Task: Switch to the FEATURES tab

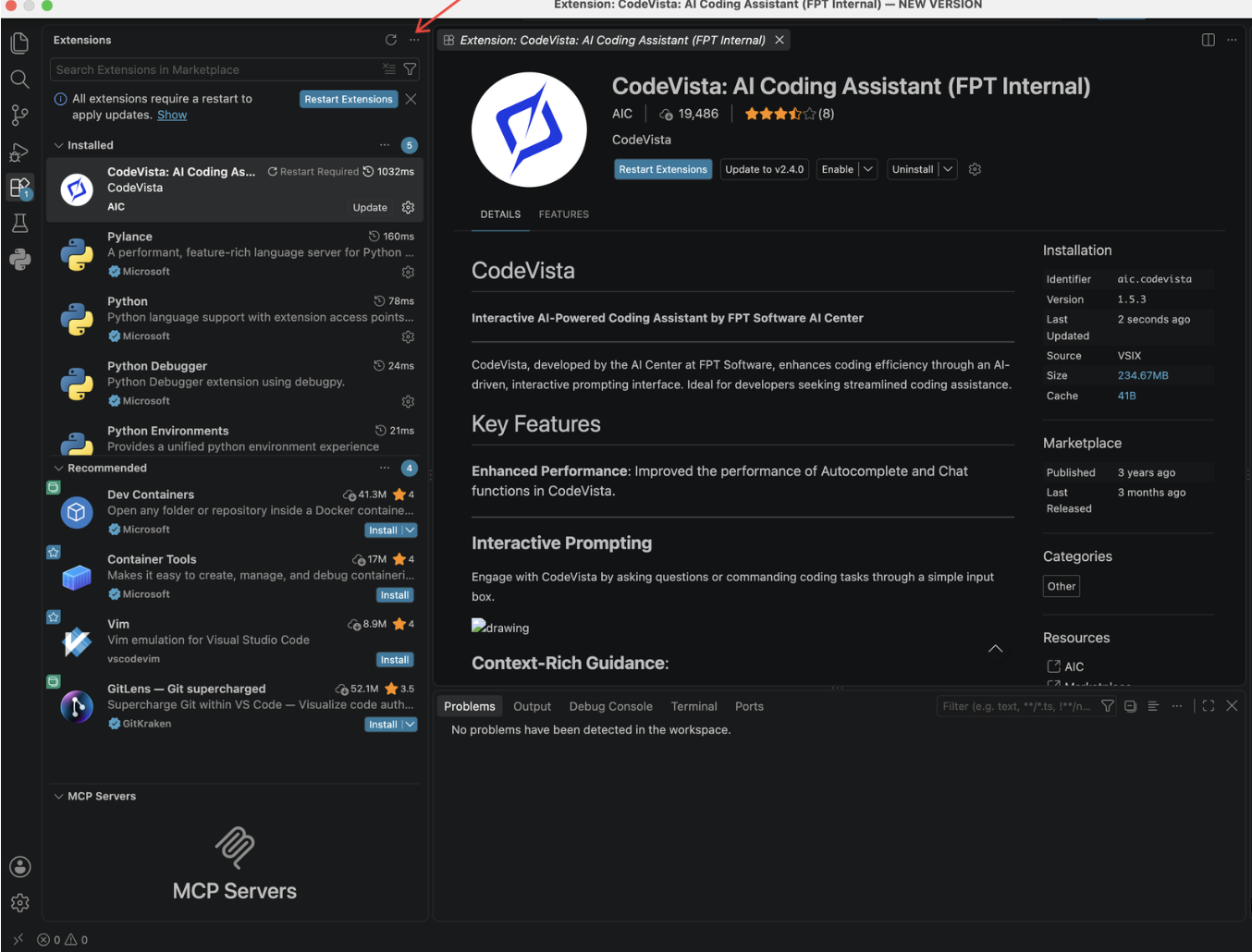Action: 564,214
